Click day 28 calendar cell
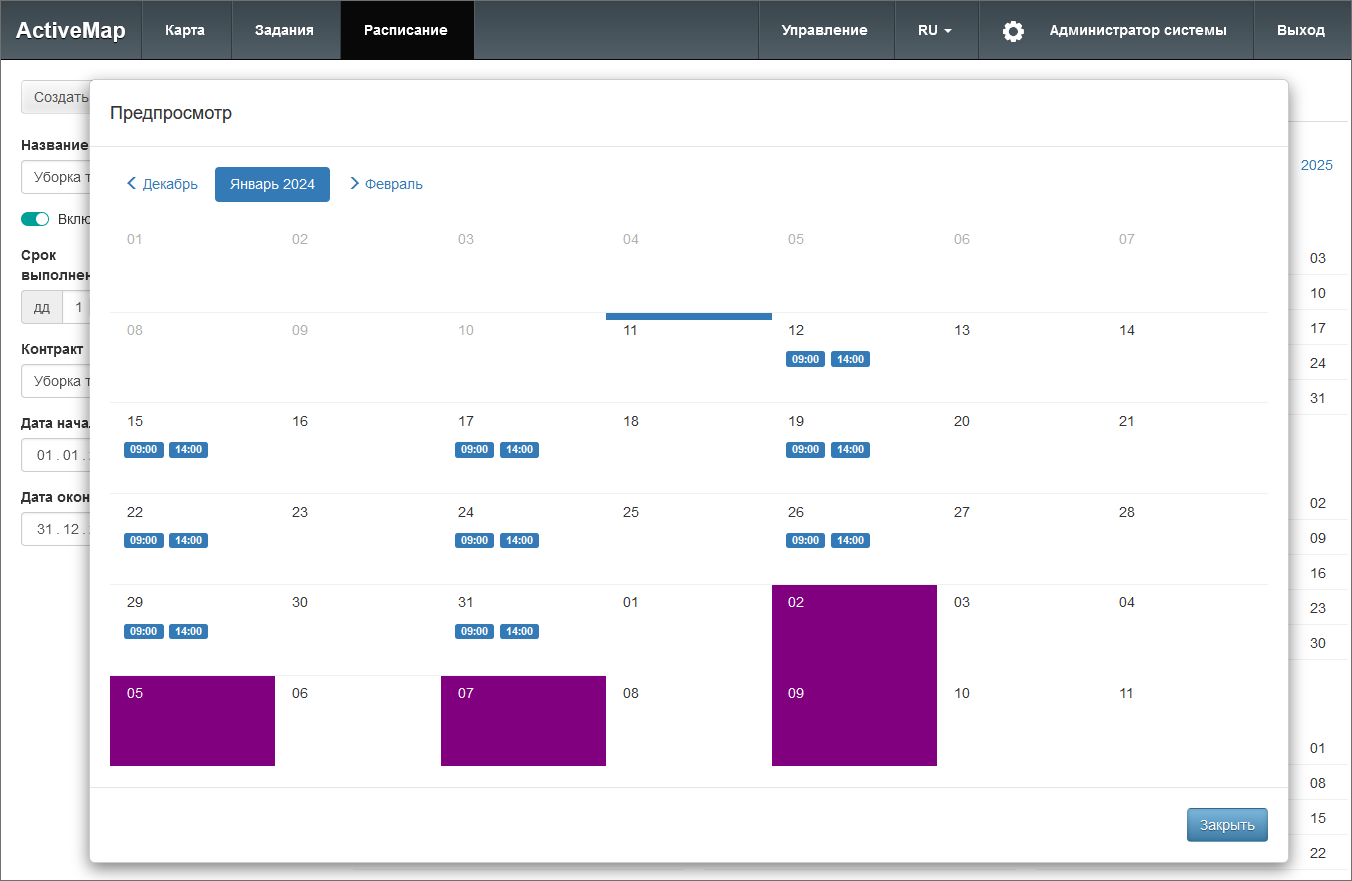Screen dimensions: 1352x881 [1185, 539]
